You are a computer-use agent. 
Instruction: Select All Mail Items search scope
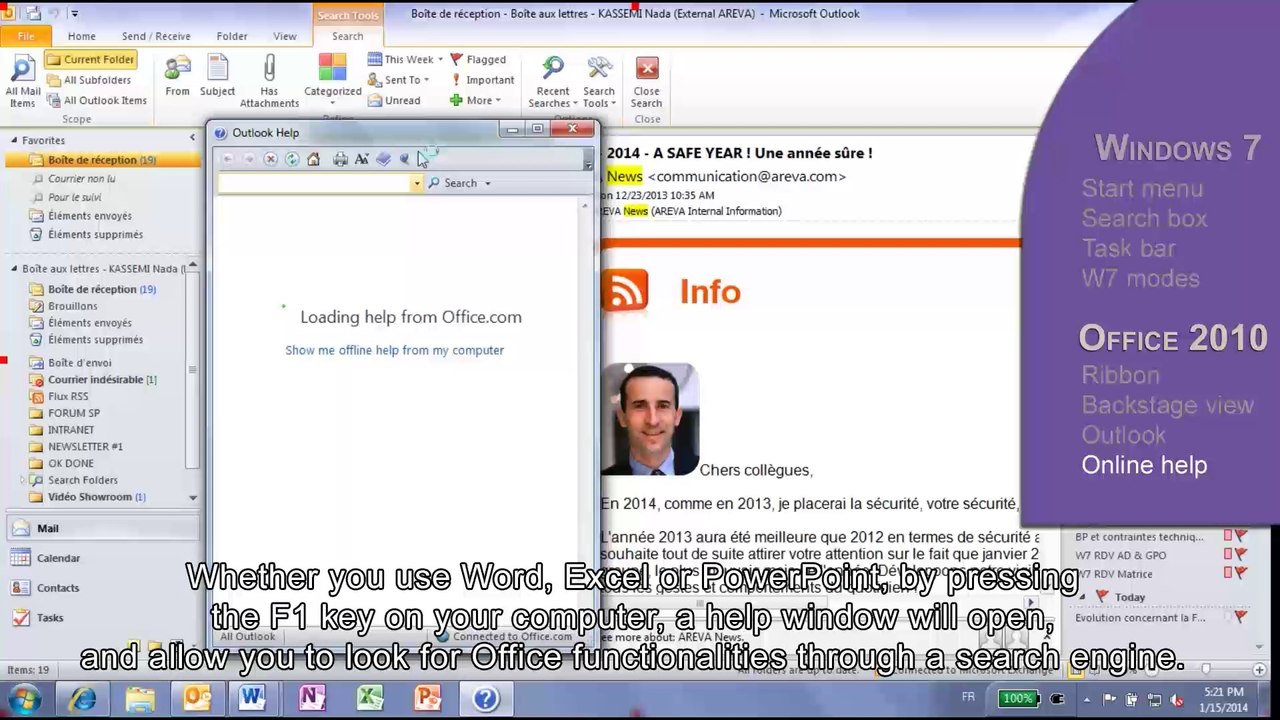(x=22, y=81)
